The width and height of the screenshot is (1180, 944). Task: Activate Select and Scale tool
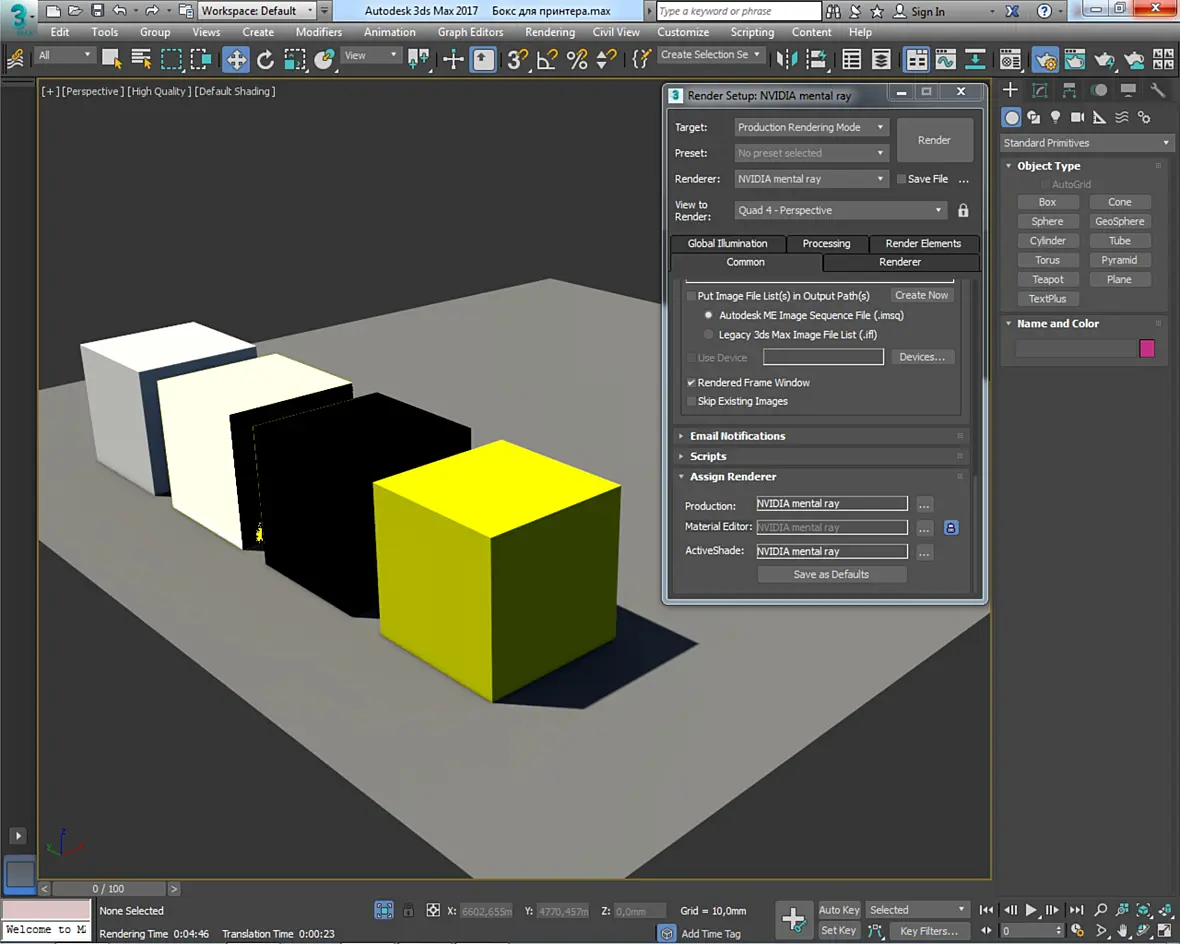tap(295, 59)
